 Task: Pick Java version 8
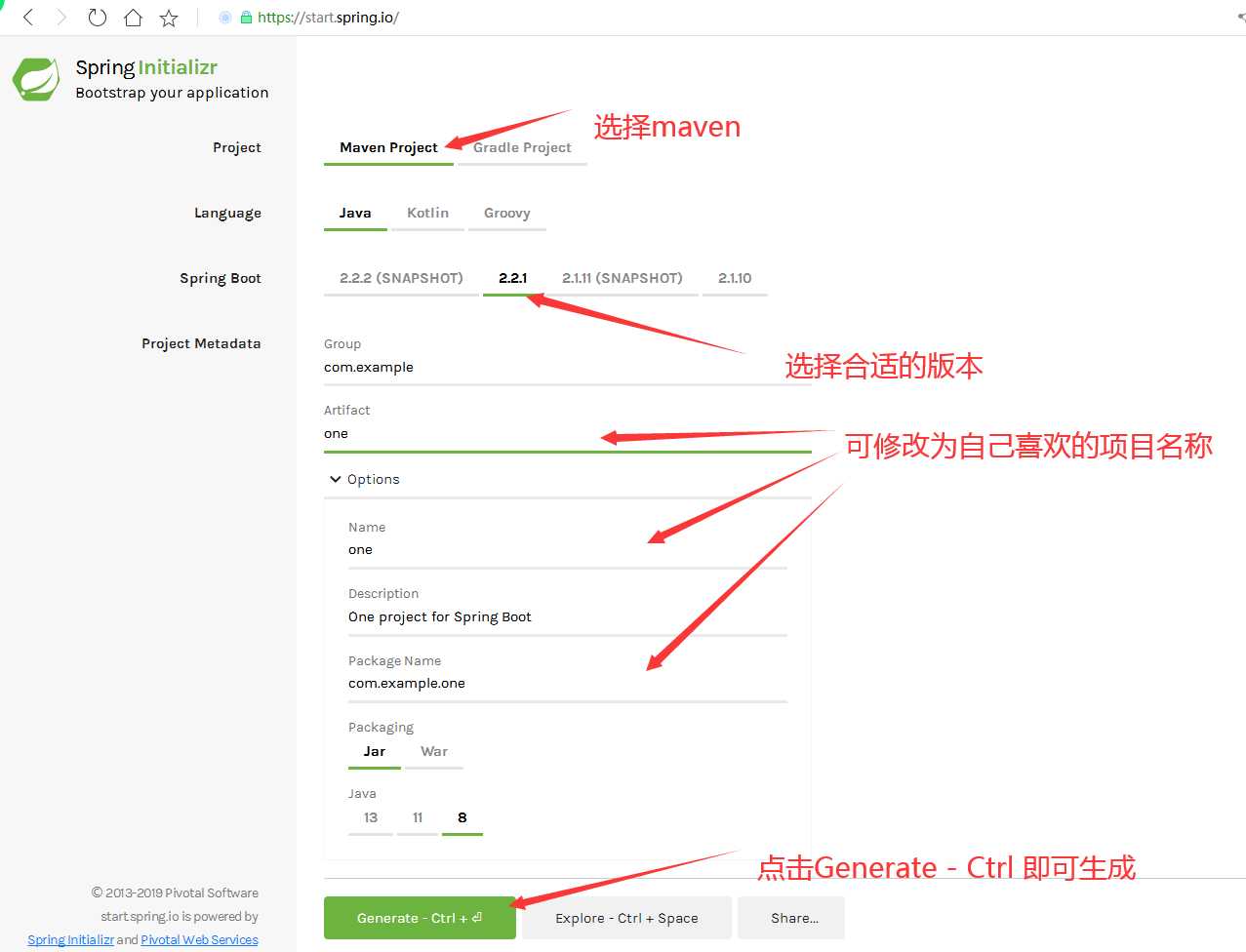tap(462, 818)
